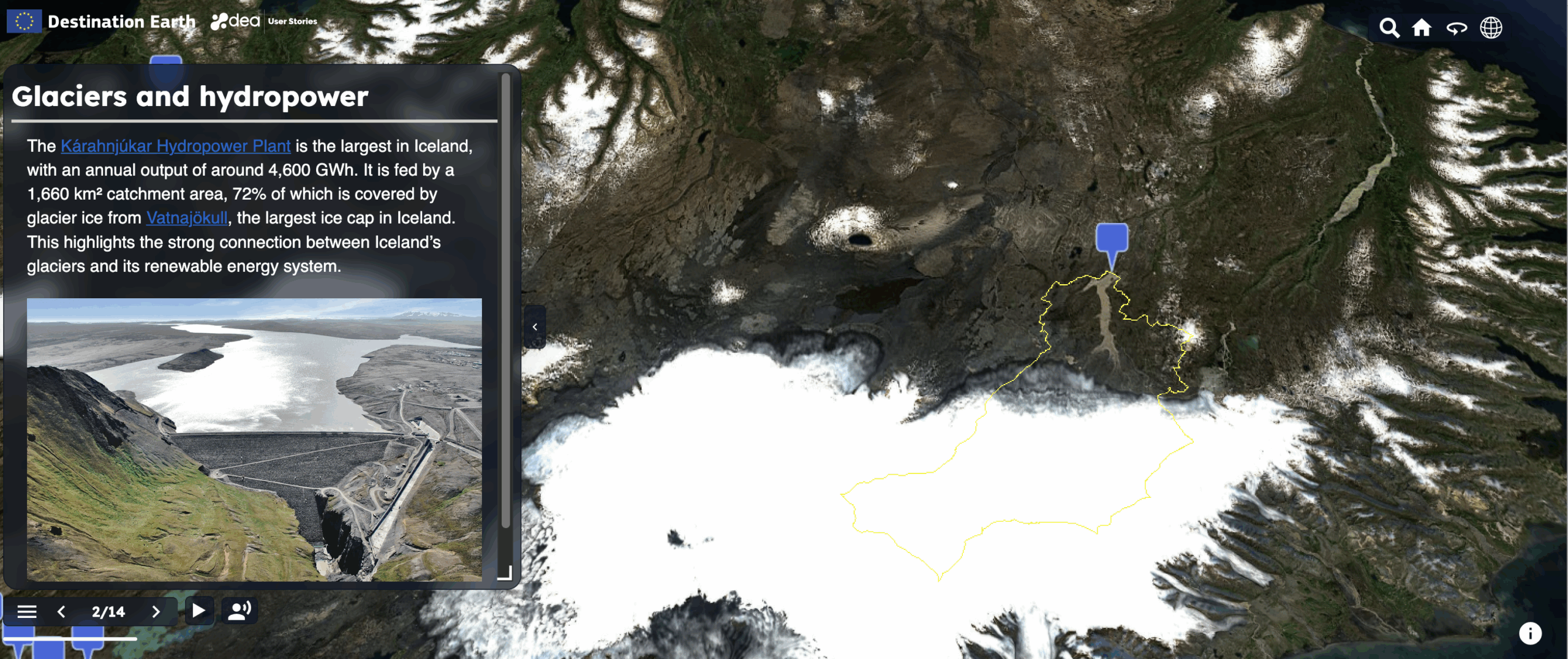Click the dam reservoir photo
The height and width of the screenshot is (659, 1568).
pyautogui.click(x=254, y=439)
